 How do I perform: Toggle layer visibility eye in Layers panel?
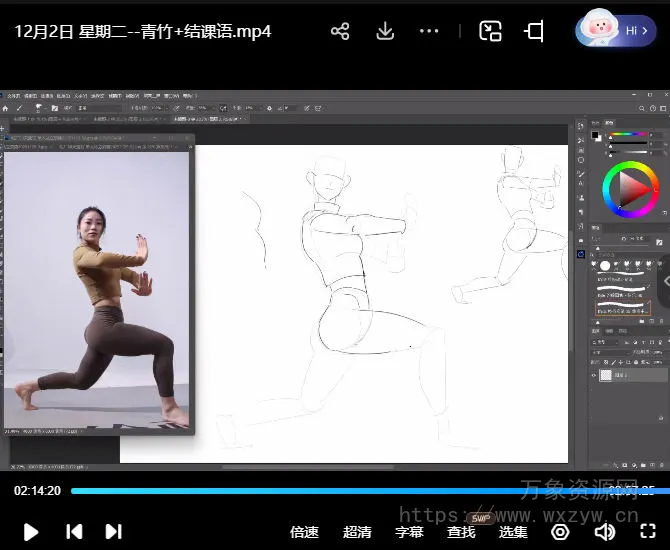point(595,376)
